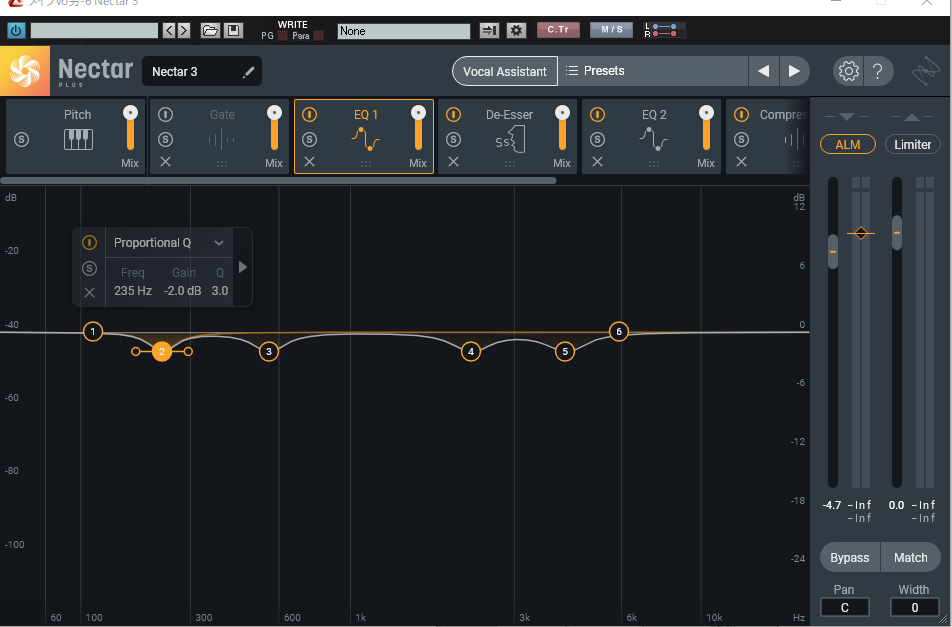Image resolution: width=952 pixels, height=627 pixels.
Task: Open the Nectar help question mark
Action: tap(877, 72)
